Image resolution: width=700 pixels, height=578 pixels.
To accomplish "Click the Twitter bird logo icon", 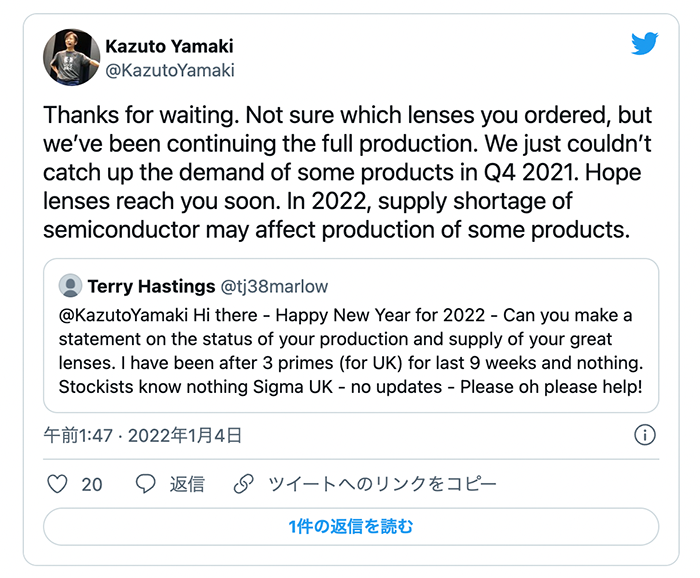I will [x=644, y=43].
